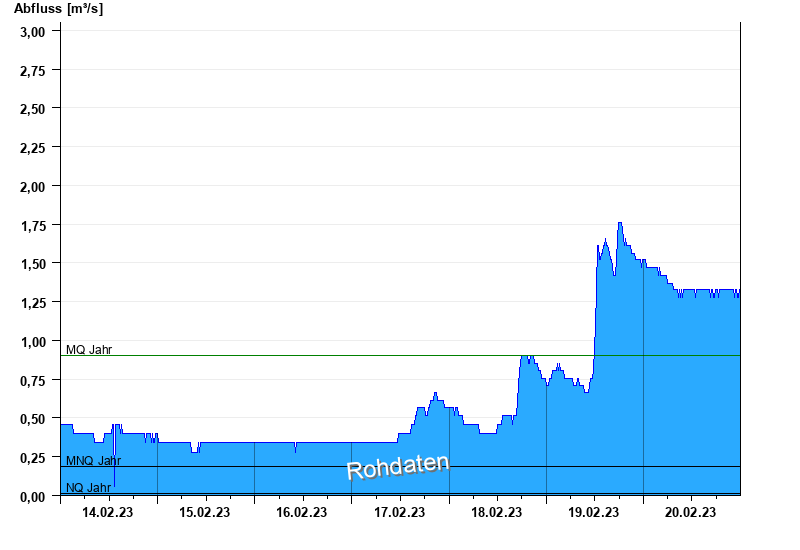Click the 3,00 y-axis value
This screenshot has width=800, height=550.
(33, 32)
